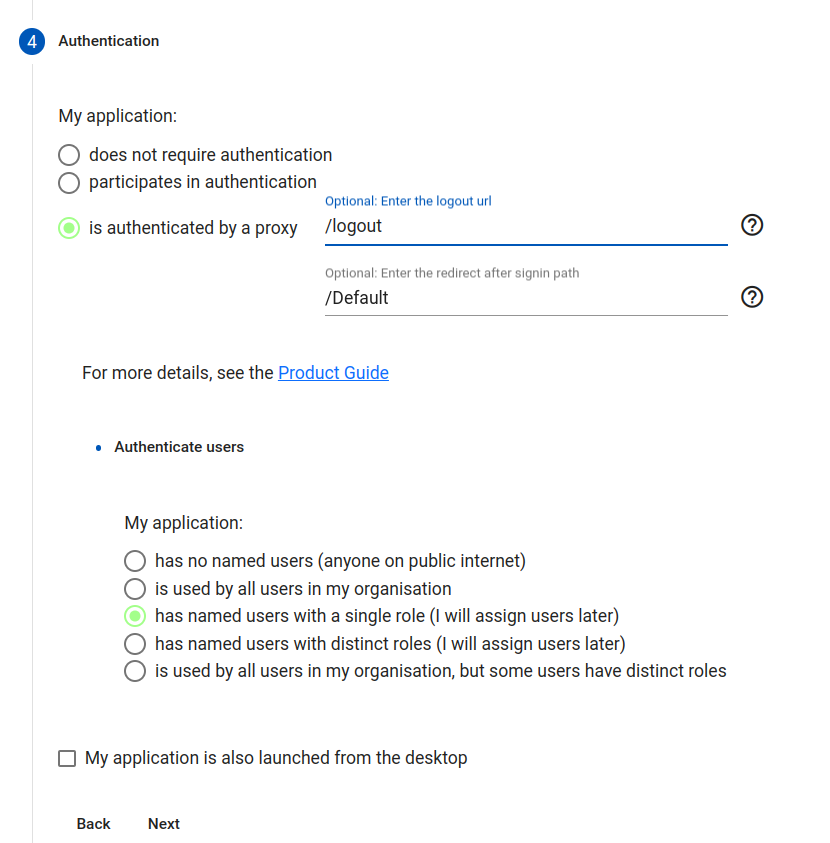Open the Product Guide link
This screenshot has height=843, width=830.
(x=333, y=373)
